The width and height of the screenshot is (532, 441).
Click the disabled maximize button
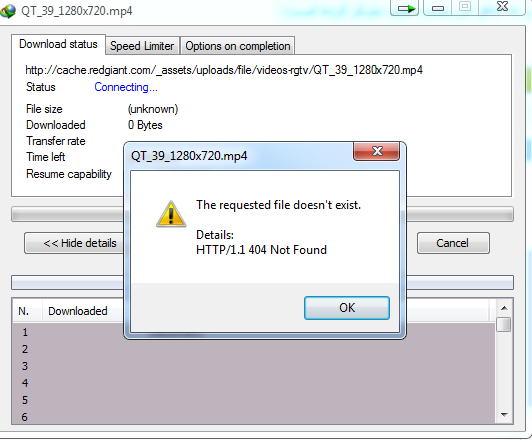coord(465,7)
